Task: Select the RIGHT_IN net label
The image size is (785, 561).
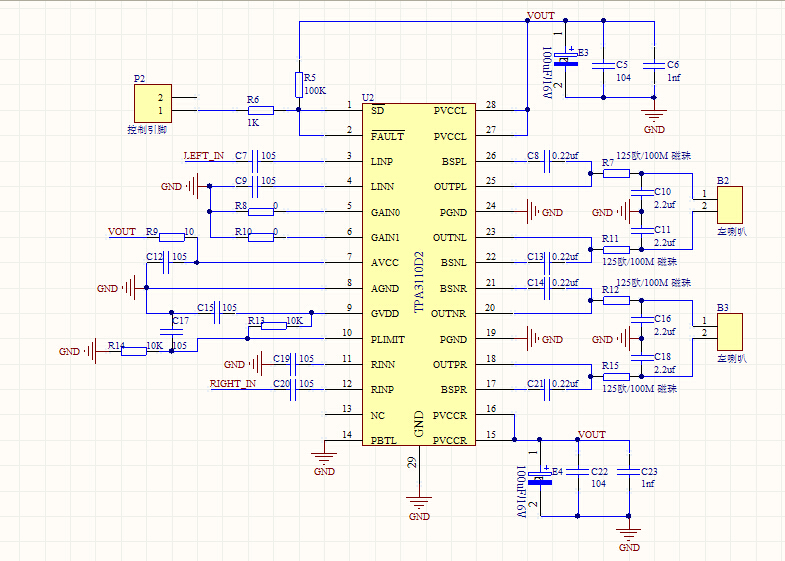Action: 233,384
